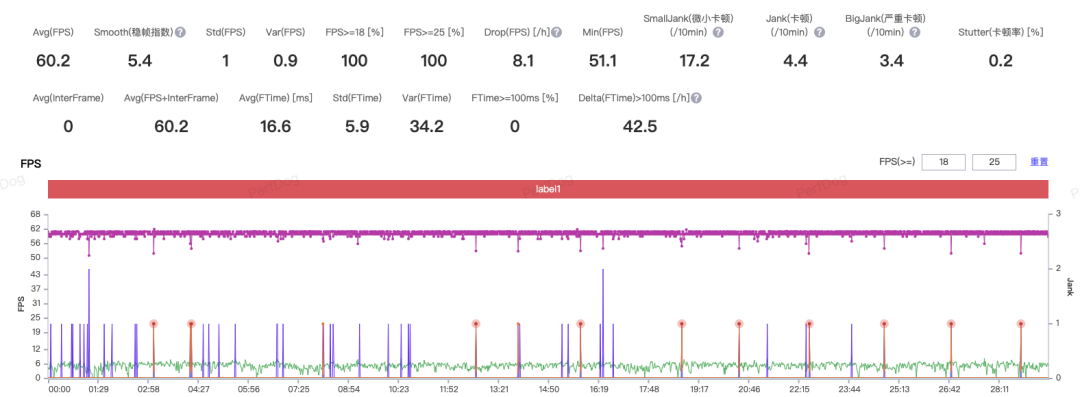Click the Stutter(卡顿率) [%] label
Screen dimensions: 1080x397
coord(1000,32)
